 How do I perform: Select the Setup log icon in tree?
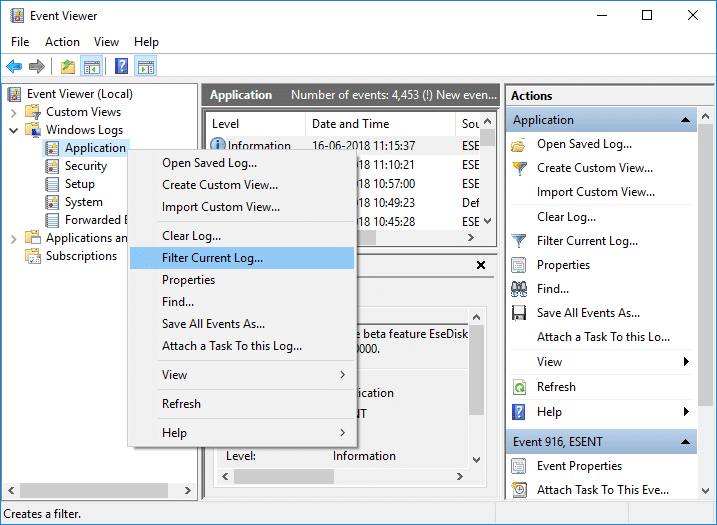click(52, 184)
